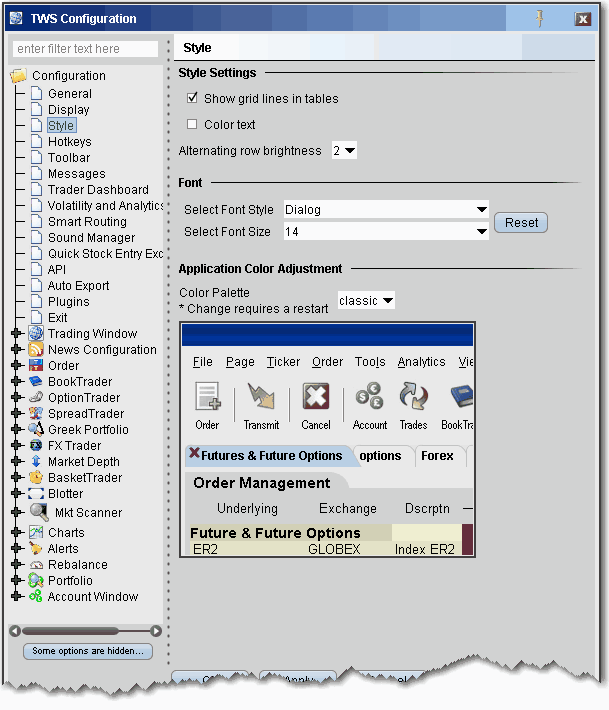Click the Charts icon
Image resolution: width=609 pixels, height=710 pixels.
36,532
